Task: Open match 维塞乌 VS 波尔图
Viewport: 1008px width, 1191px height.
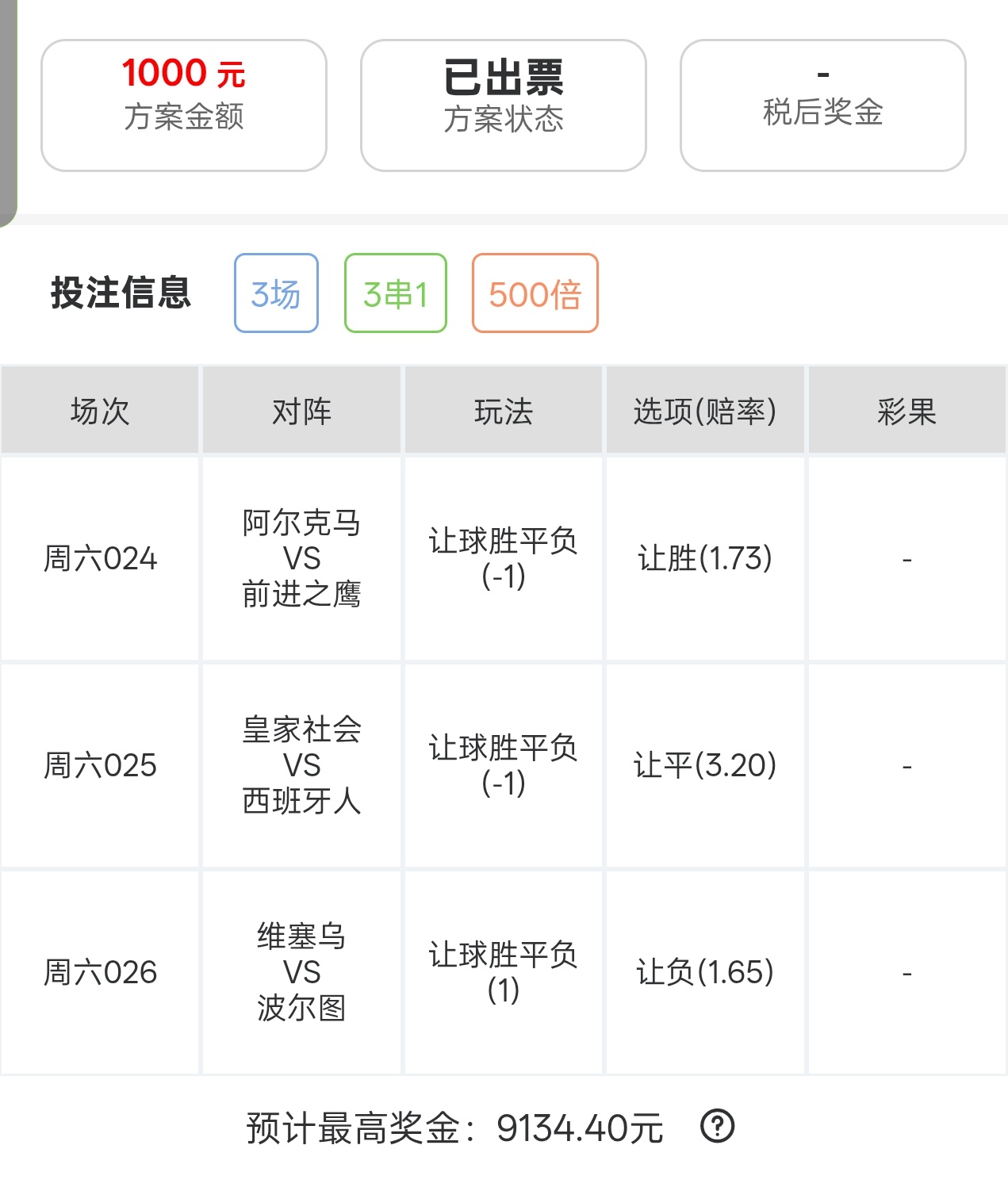Action: click(x=301, y=972)
